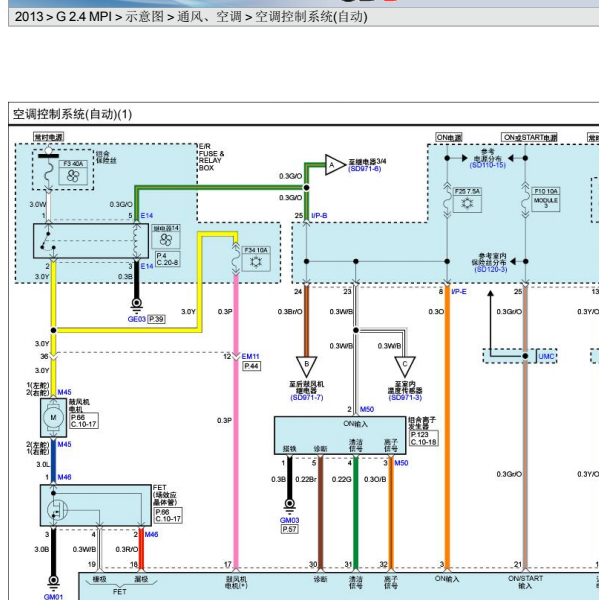
Task: Click the P.123 C.10-18 reference box
Action: tap(424, 438)
